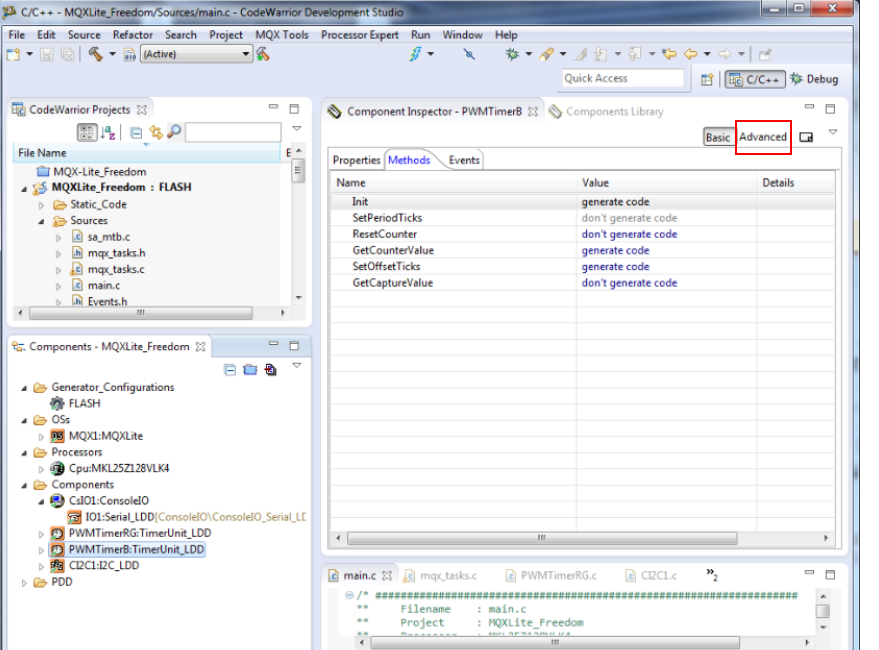Click the generate Processor Expert code icon
The height and width of the screenshot is (650, 879).
[271, 370]
